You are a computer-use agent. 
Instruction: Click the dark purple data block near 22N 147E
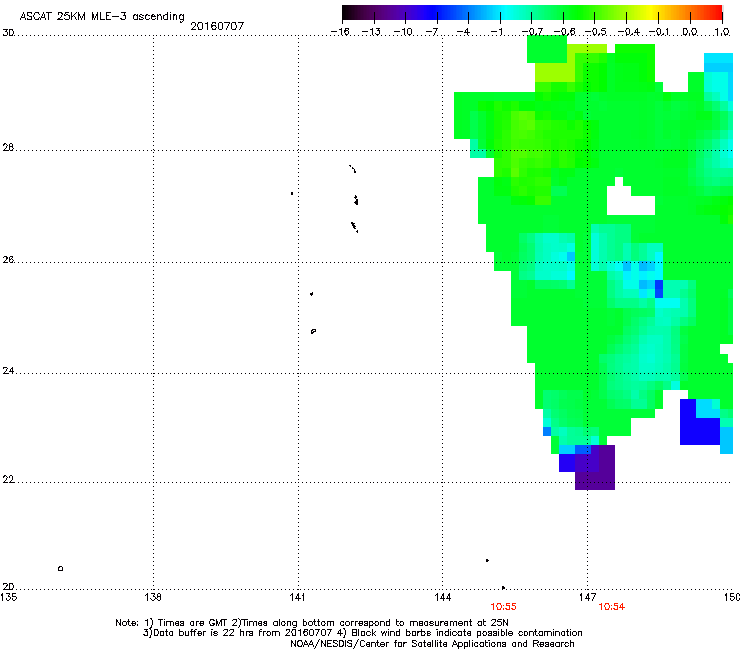(595, 467)
